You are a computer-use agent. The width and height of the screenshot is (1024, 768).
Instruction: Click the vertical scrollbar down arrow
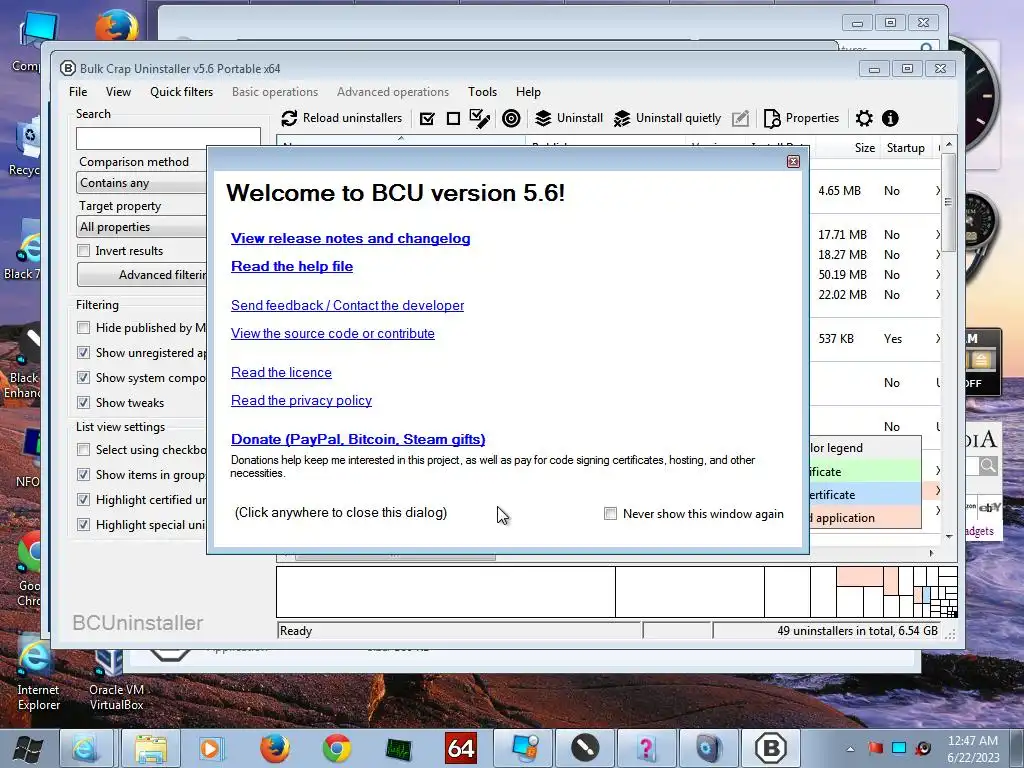(x=949, y=536)
